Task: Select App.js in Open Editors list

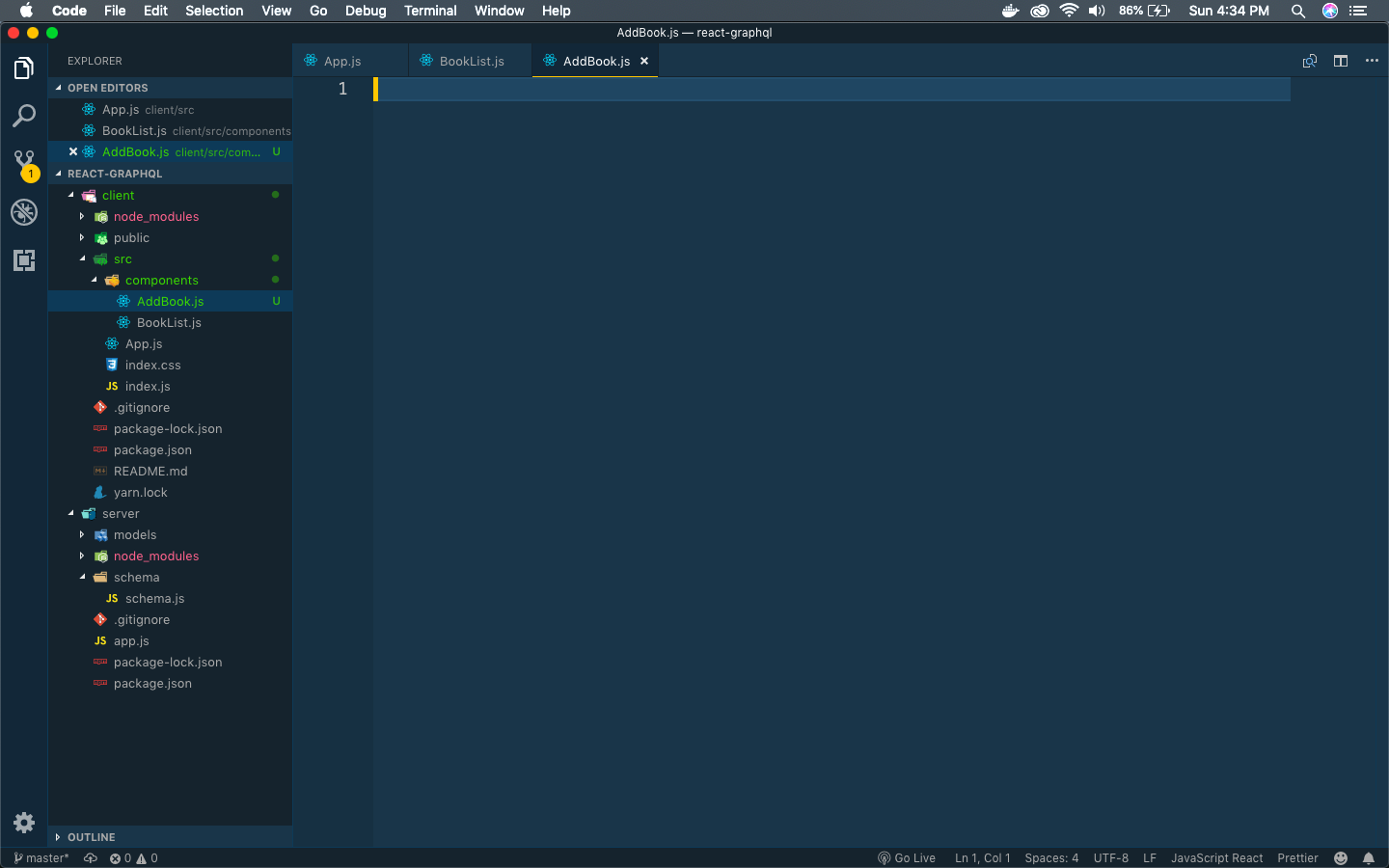Action: pyautogui.click(x=170, y=109)
